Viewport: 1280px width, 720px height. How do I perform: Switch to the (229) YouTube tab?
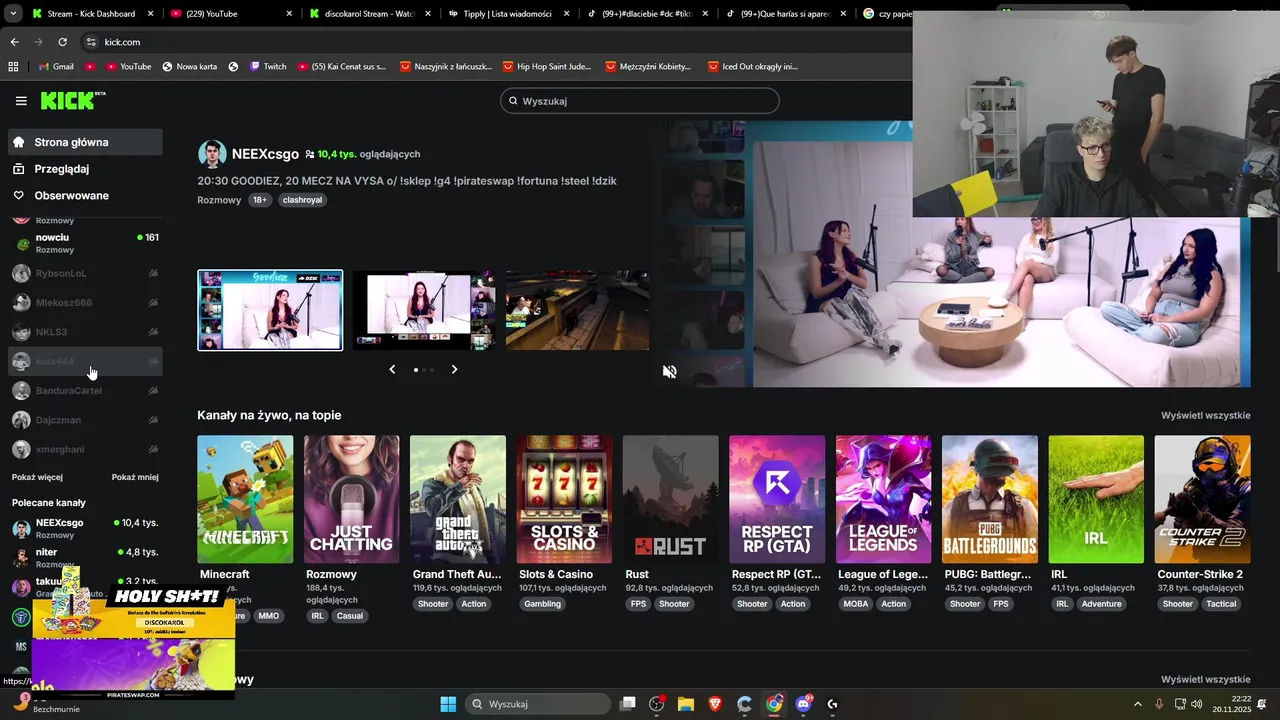(x=230, y=14)
